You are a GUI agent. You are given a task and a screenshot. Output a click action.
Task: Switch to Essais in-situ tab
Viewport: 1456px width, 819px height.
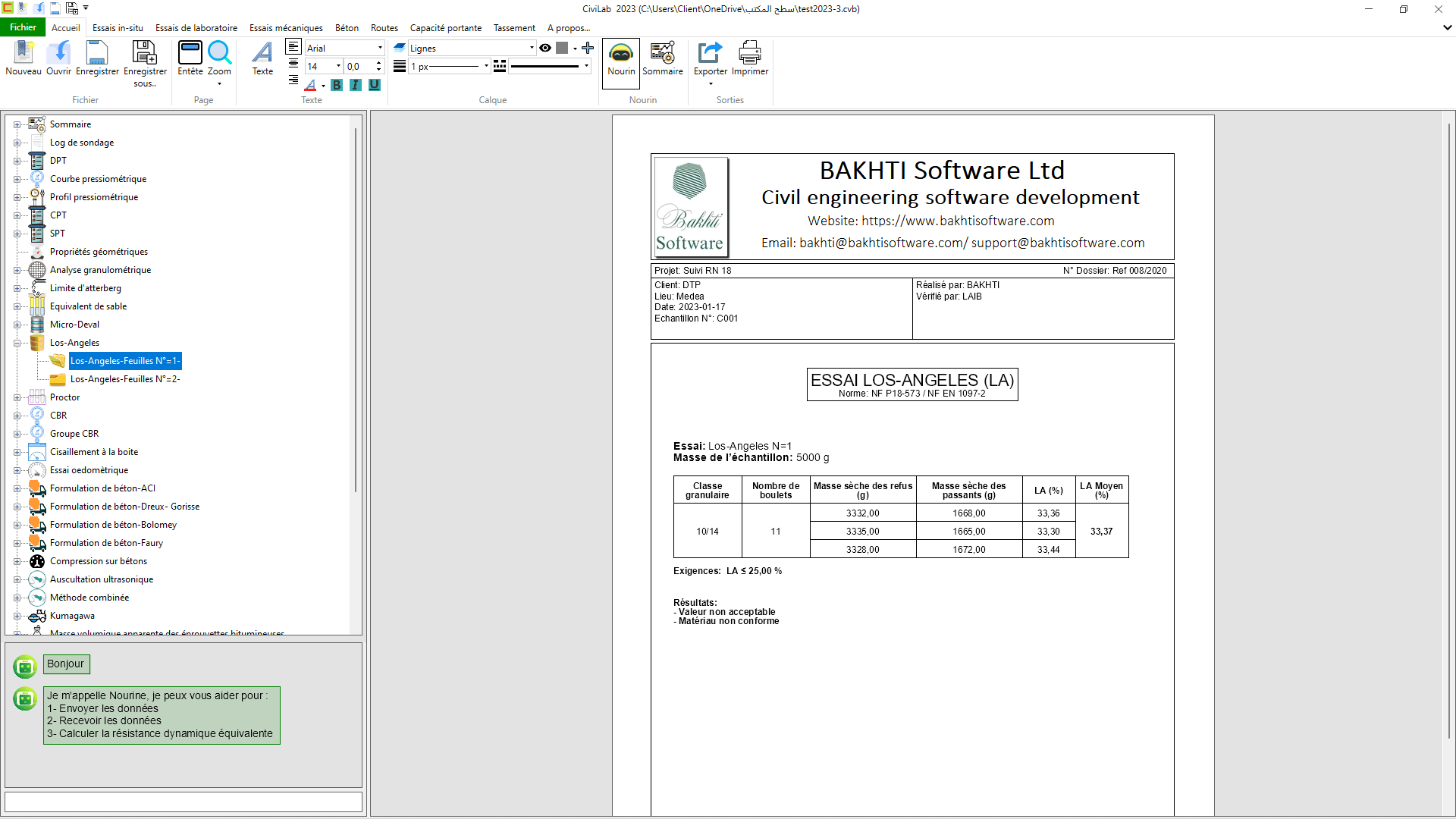tap(118, 28)
